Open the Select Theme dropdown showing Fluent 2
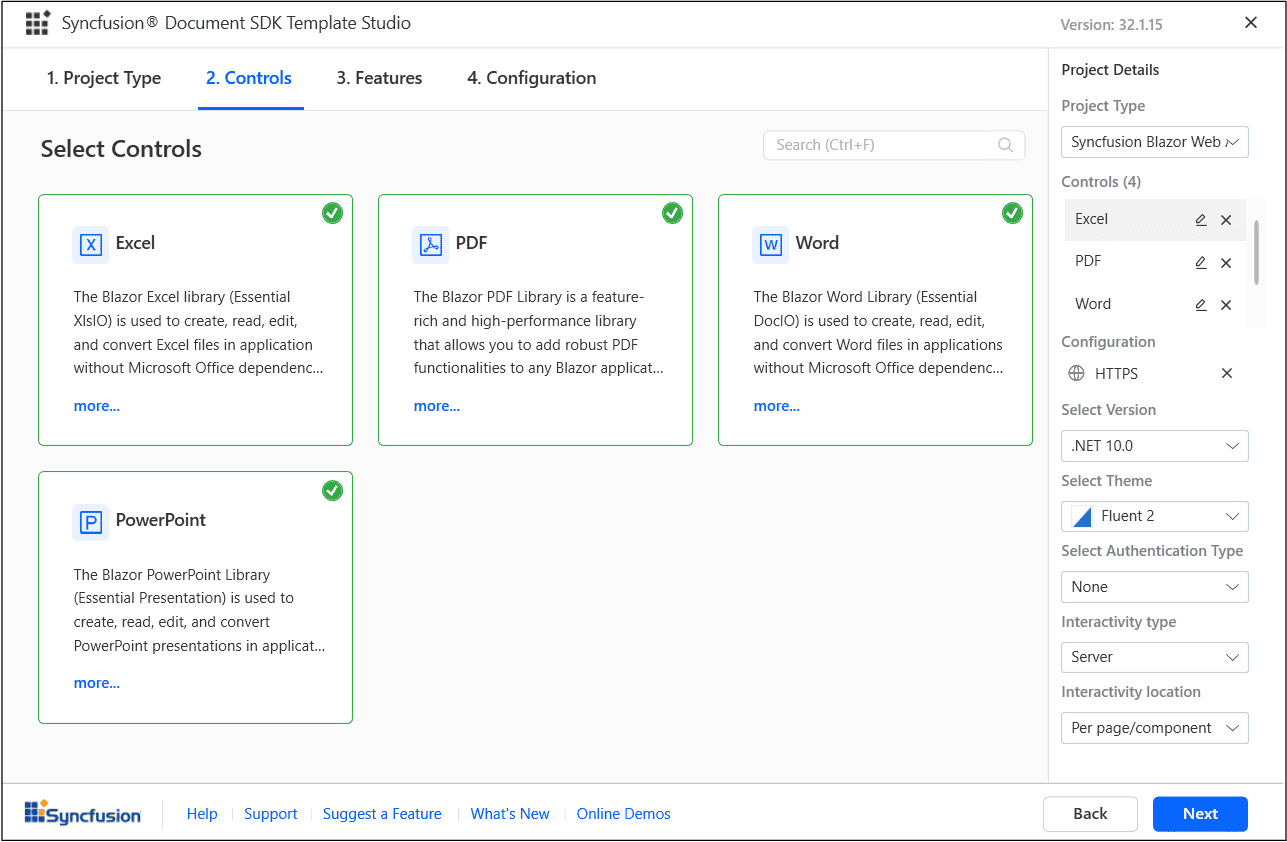The height and width of the screenshot is (842, 1287). pos(1154,516)
